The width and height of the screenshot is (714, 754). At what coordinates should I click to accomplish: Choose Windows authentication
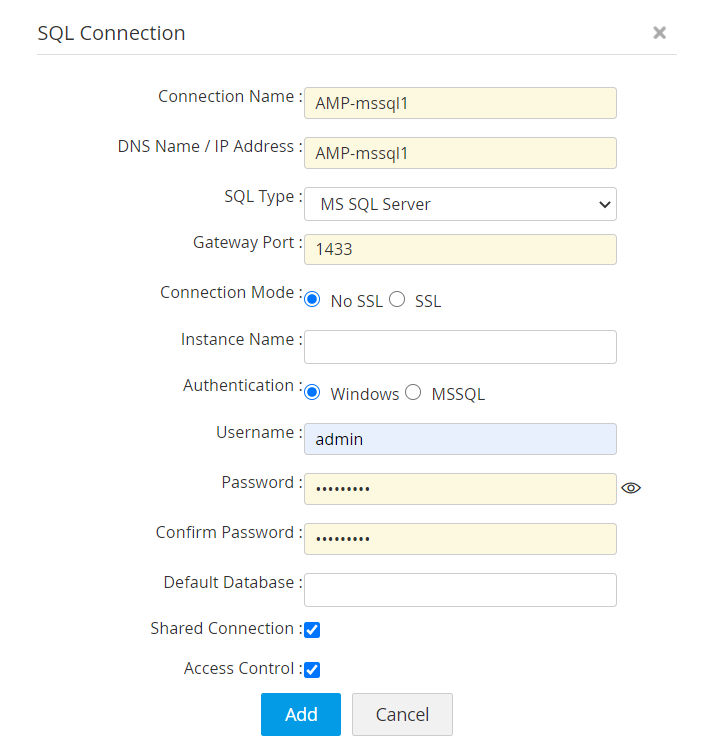point(312,393)
